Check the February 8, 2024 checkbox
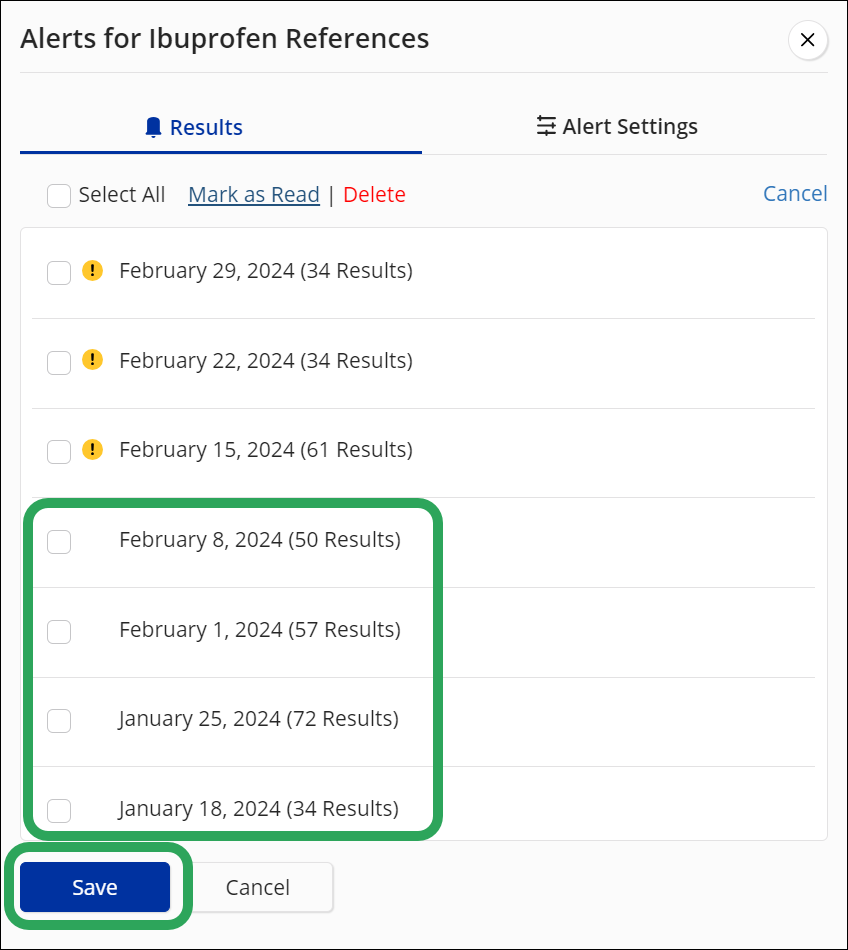 point(59,542)
